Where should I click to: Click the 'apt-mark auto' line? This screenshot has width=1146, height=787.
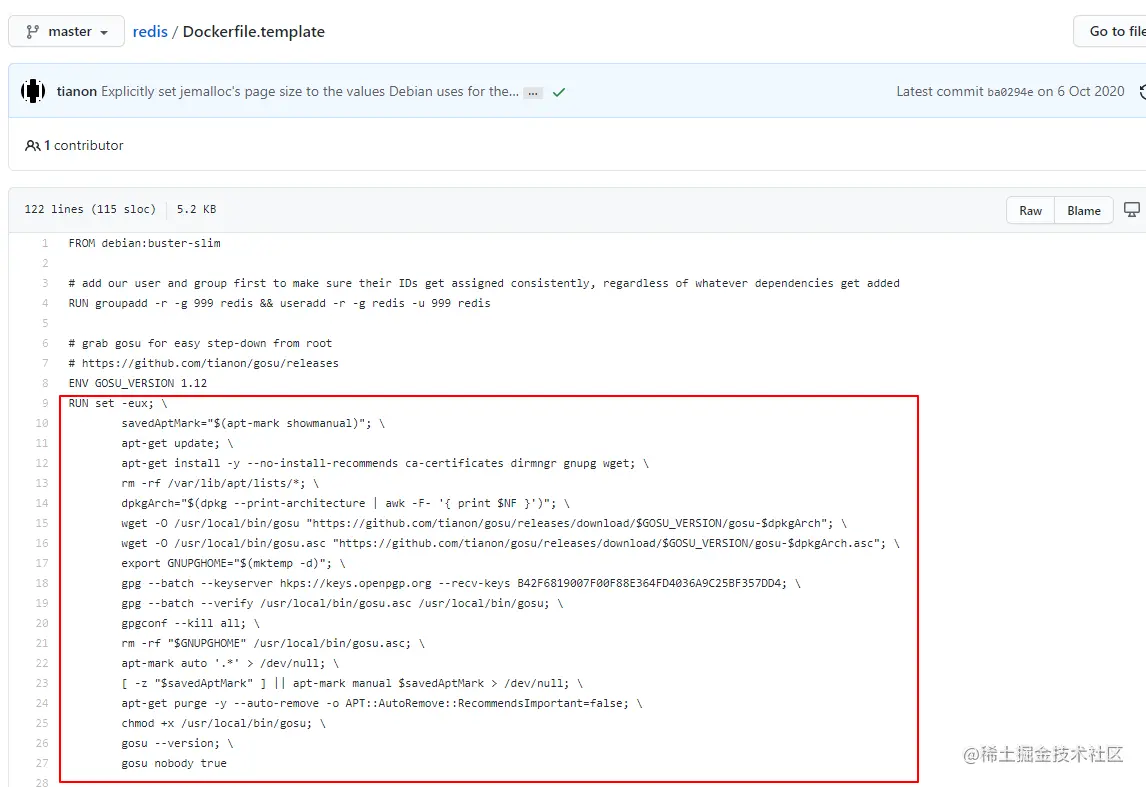point(230,663)
